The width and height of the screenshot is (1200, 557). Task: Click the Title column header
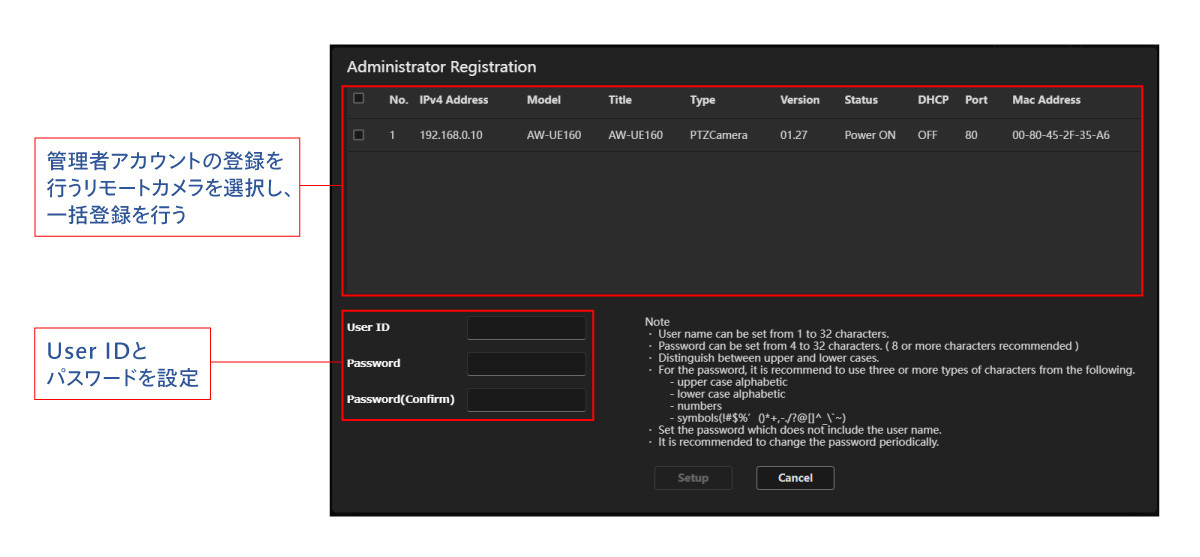620,100
